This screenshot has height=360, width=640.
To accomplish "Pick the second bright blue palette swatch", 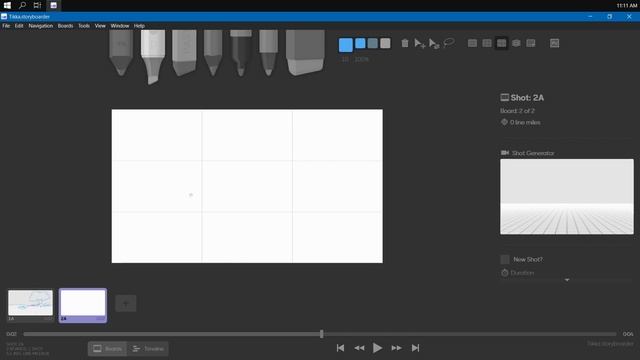I will [360, 43].
